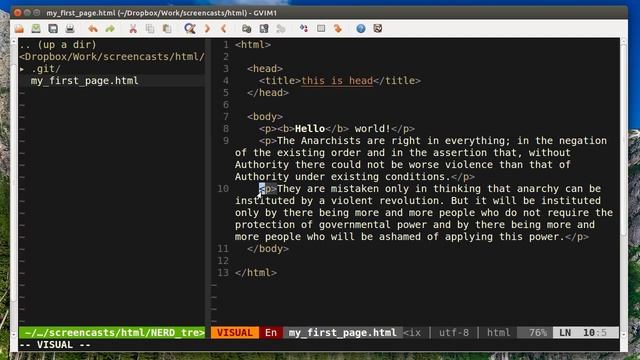
Task: Expand the .git/ folder arrow in NERDTree
Action: [22, 69]
